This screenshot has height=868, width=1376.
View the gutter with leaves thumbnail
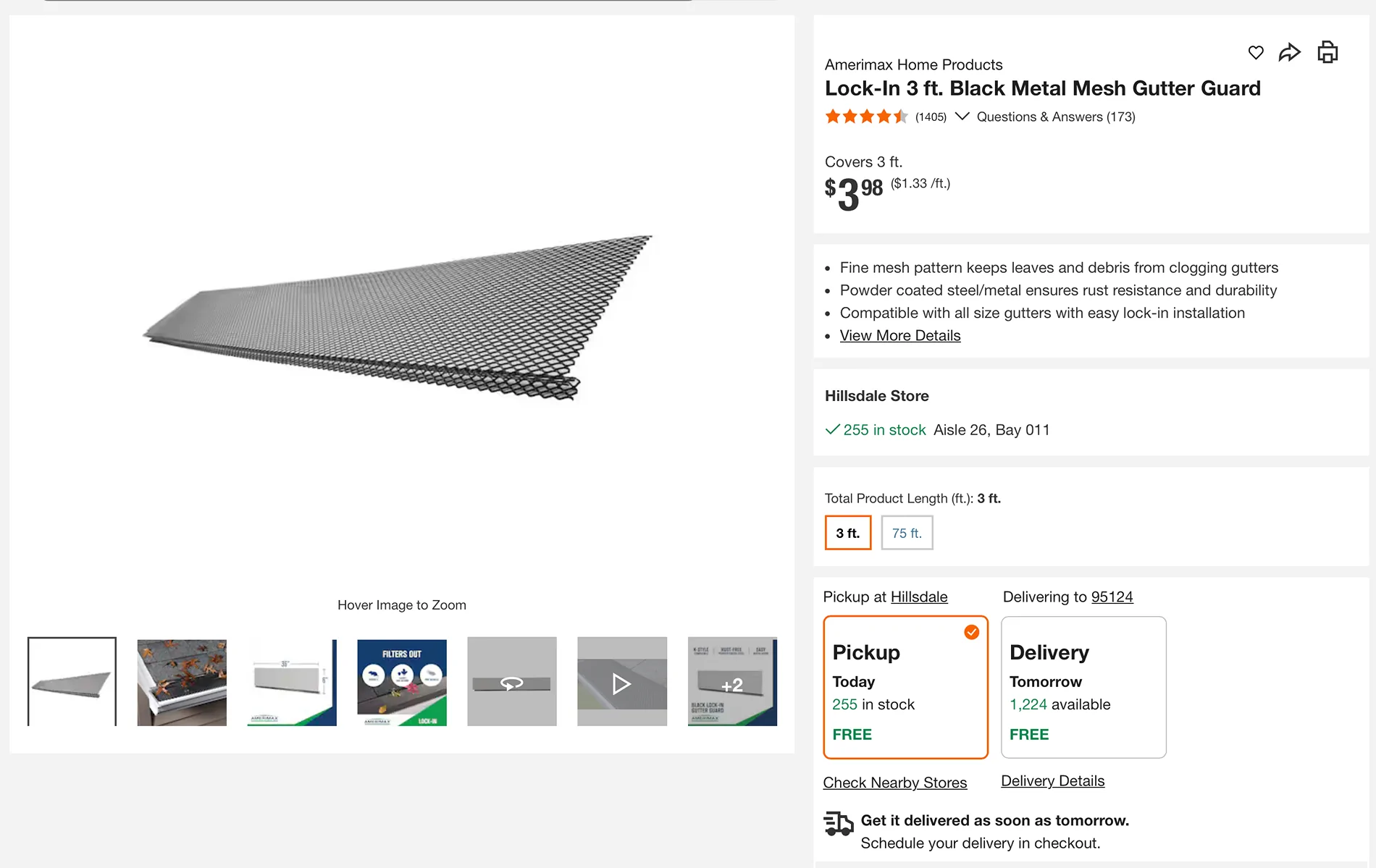click(x=182, y=682)
